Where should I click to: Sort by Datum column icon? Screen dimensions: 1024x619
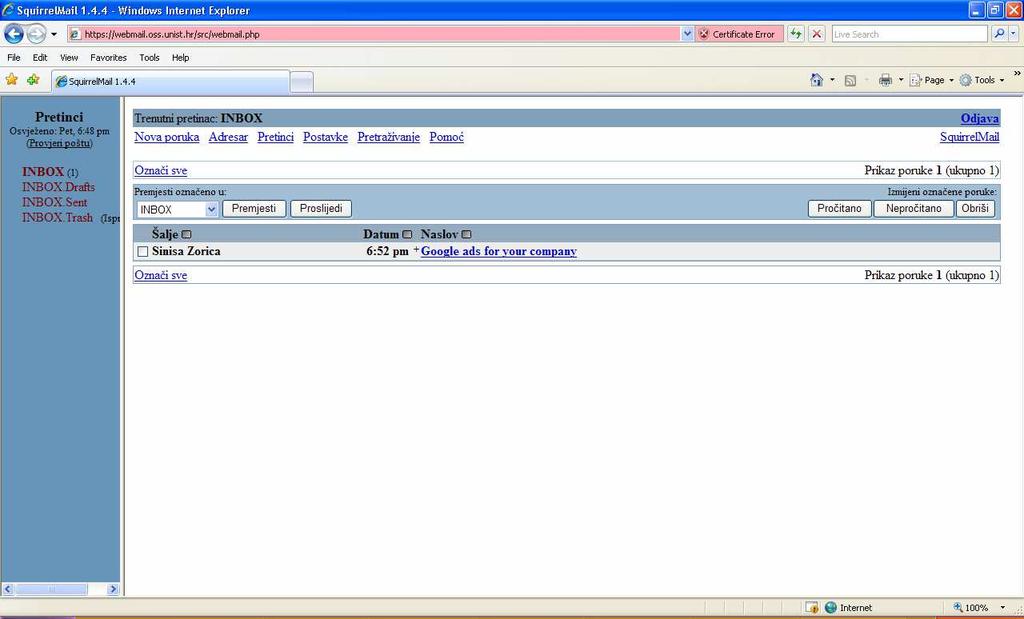[407, 234]
